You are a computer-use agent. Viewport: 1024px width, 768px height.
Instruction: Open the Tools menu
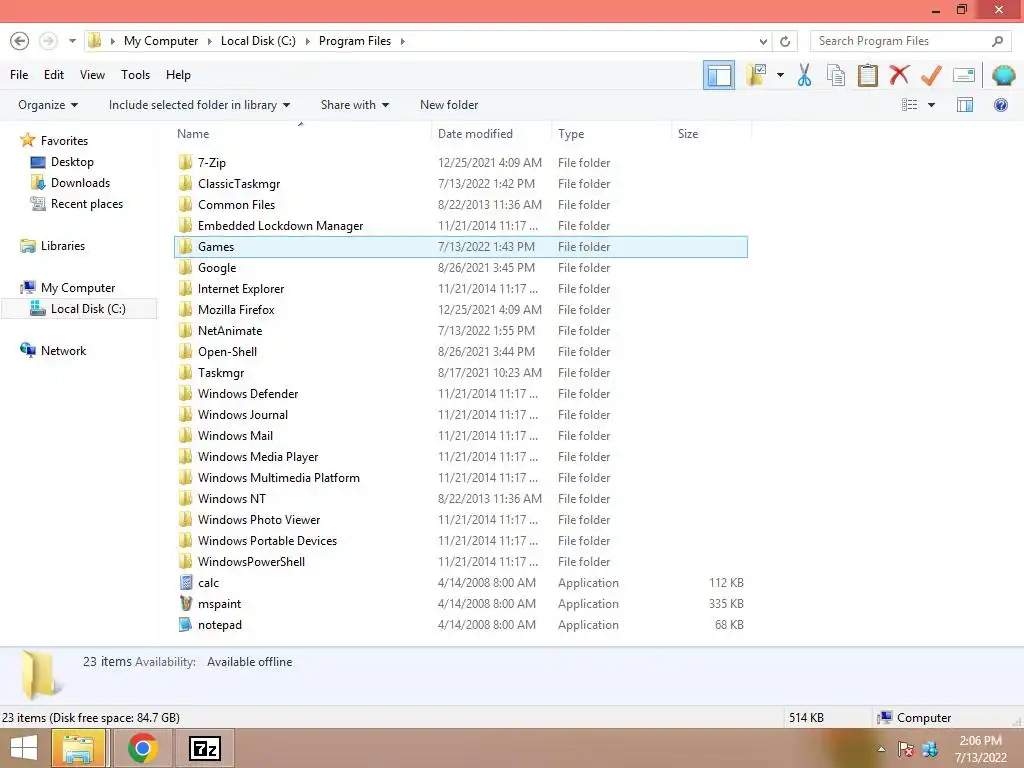coord(135,75)
